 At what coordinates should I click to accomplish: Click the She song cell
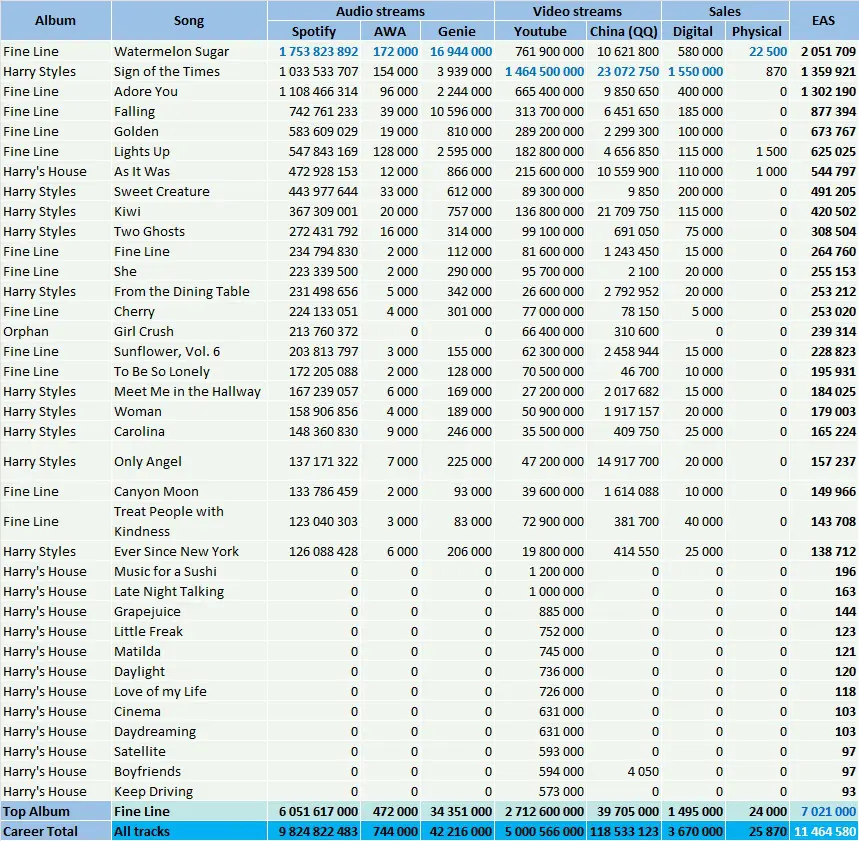[x=189, y=271]
